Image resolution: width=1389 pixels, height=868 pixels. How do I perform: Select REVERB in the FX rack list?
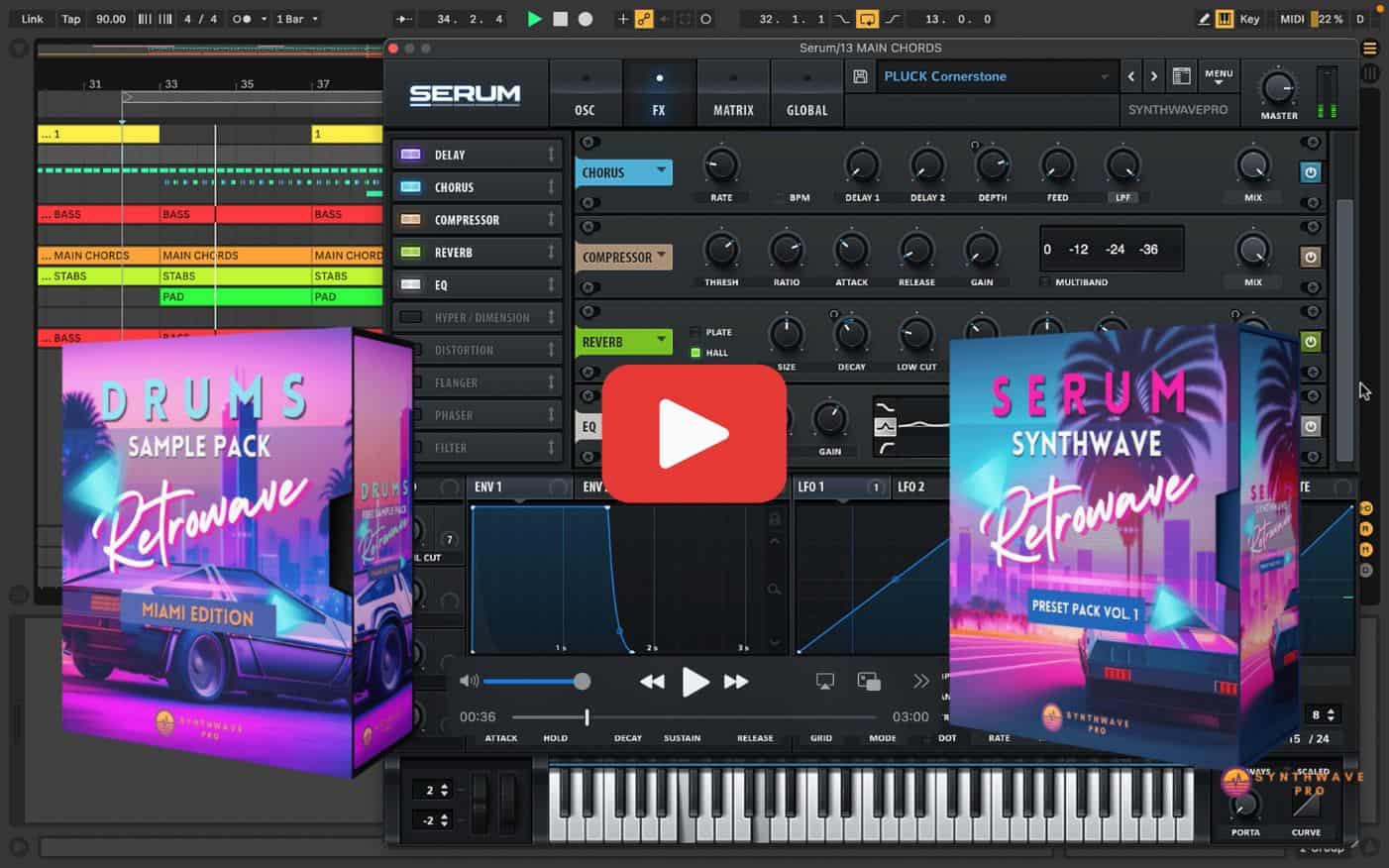(x=478, y=253)
